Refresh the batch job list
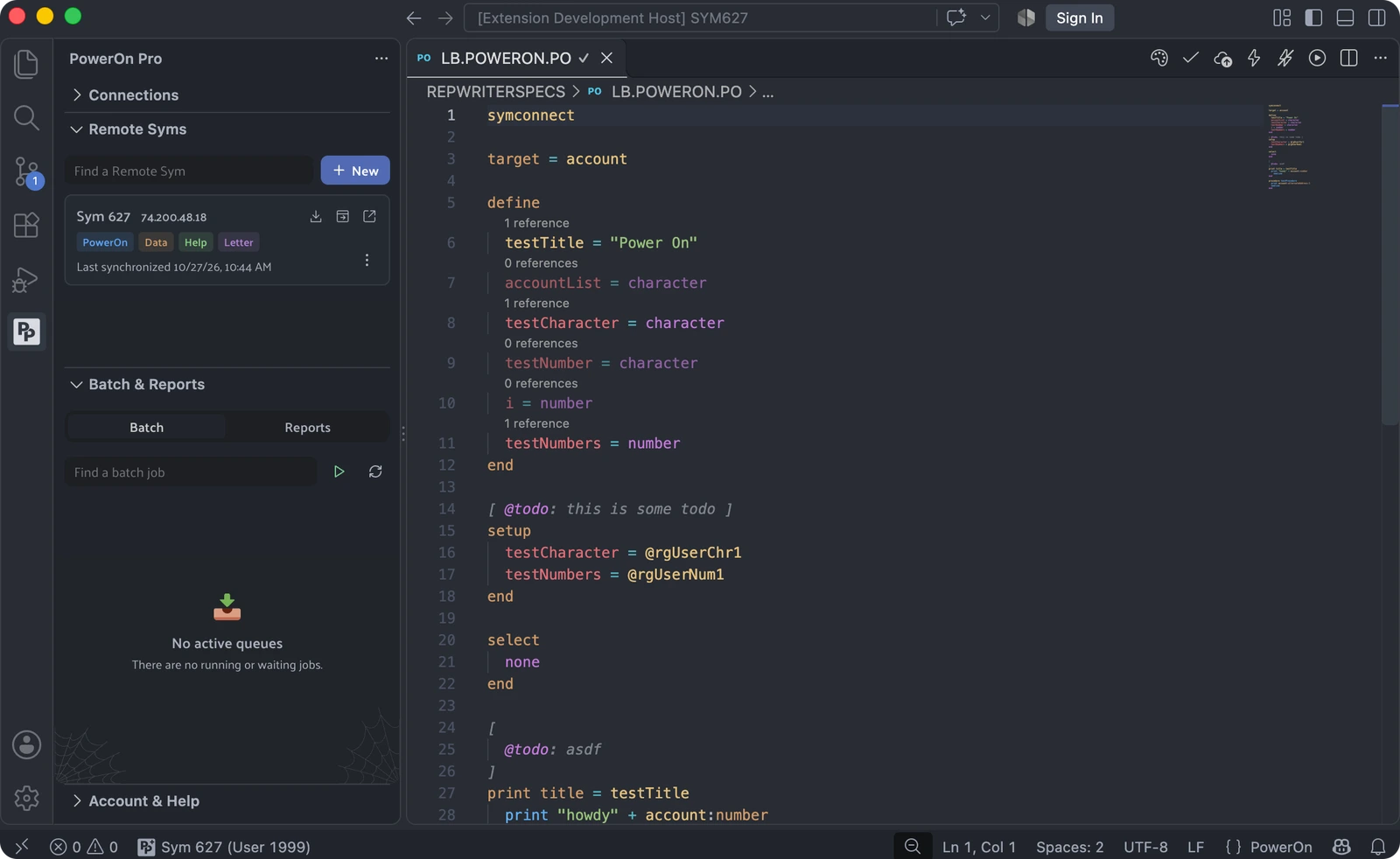 pos(375,471)
